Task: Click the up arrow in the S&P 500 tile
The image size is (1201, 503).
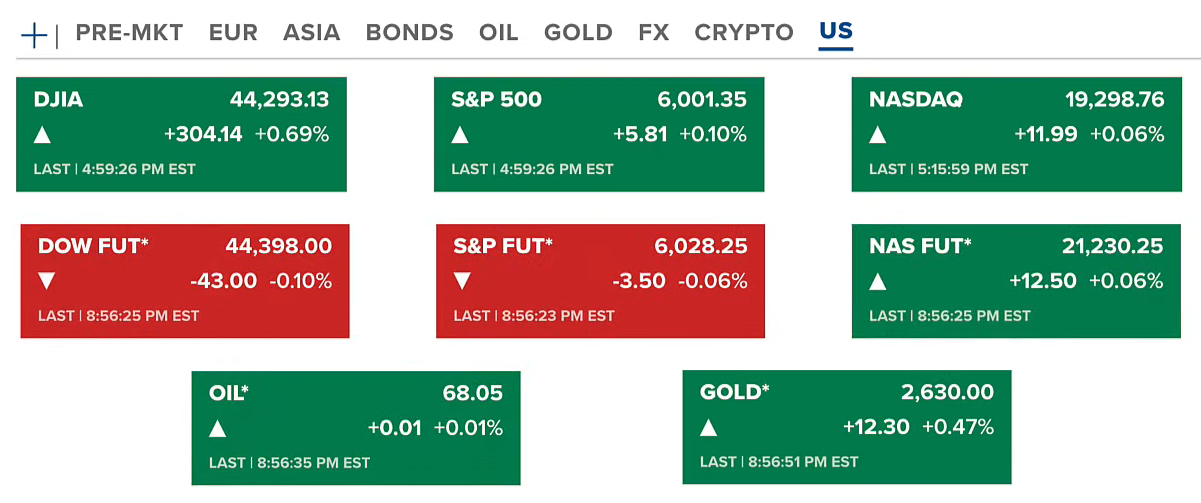Action: coord(460,135)
